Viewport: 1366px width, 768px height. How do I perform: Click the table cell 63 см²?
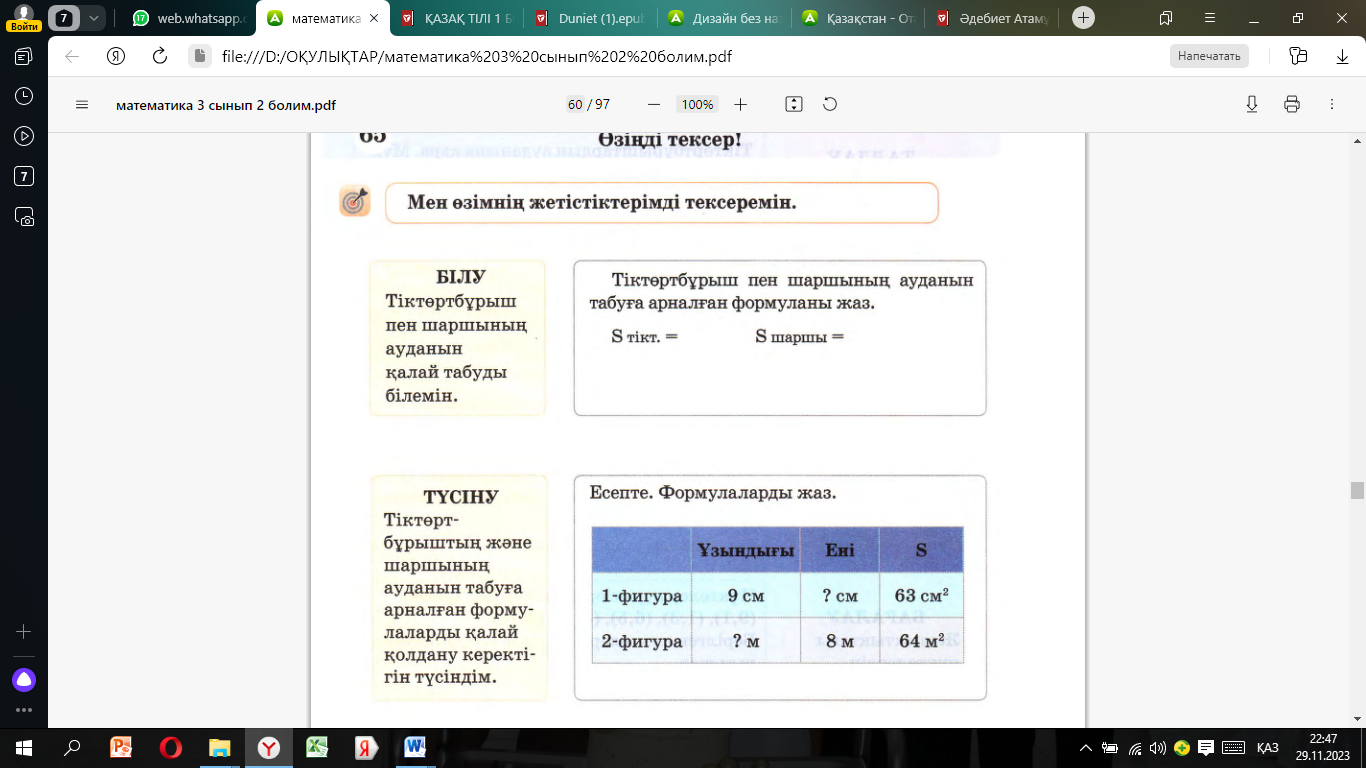point(922,596)
